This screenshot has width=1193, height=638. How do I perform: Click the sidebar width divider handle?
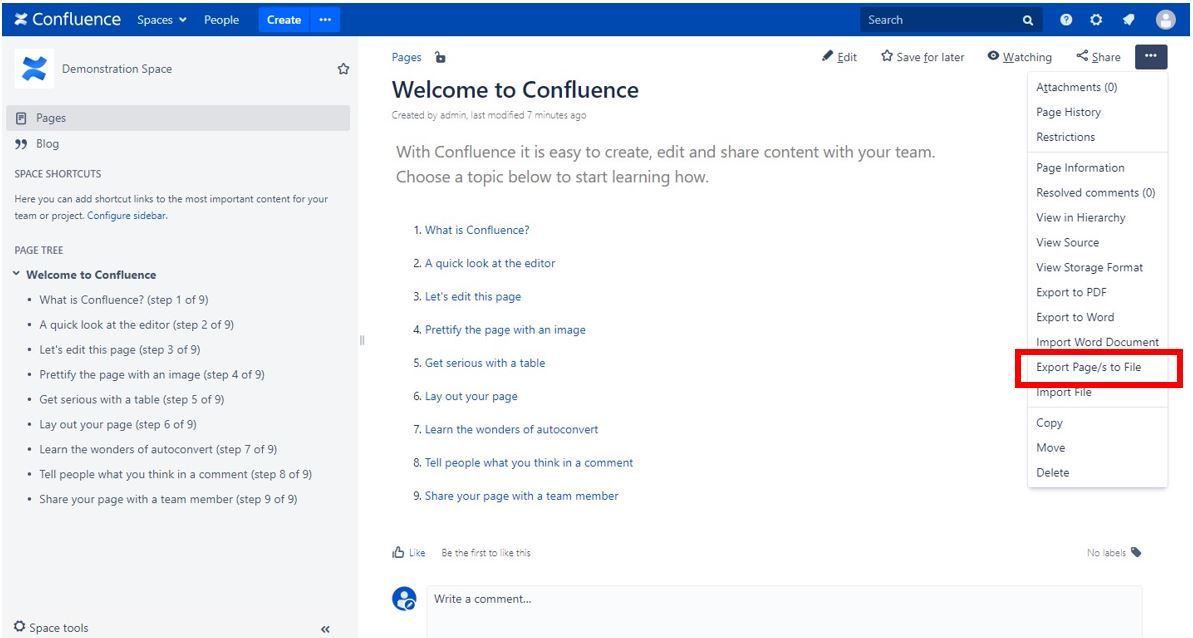362,340
